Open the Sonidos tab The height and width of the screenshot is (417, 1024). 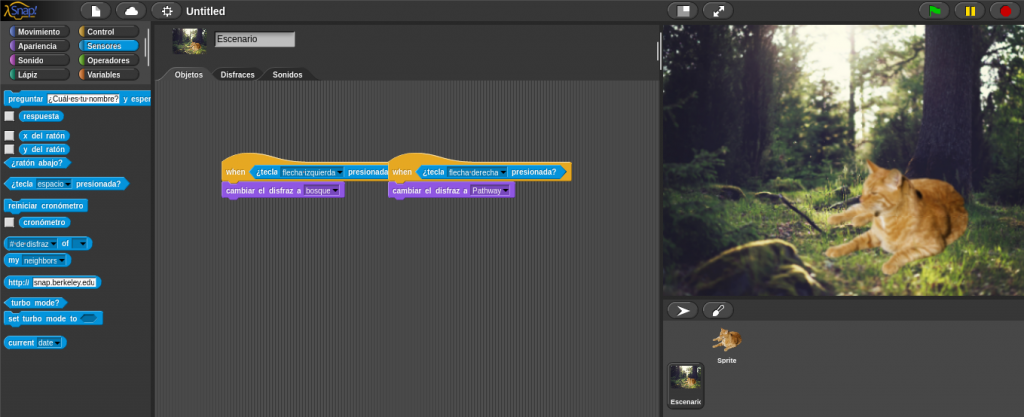tap(287, 75)
